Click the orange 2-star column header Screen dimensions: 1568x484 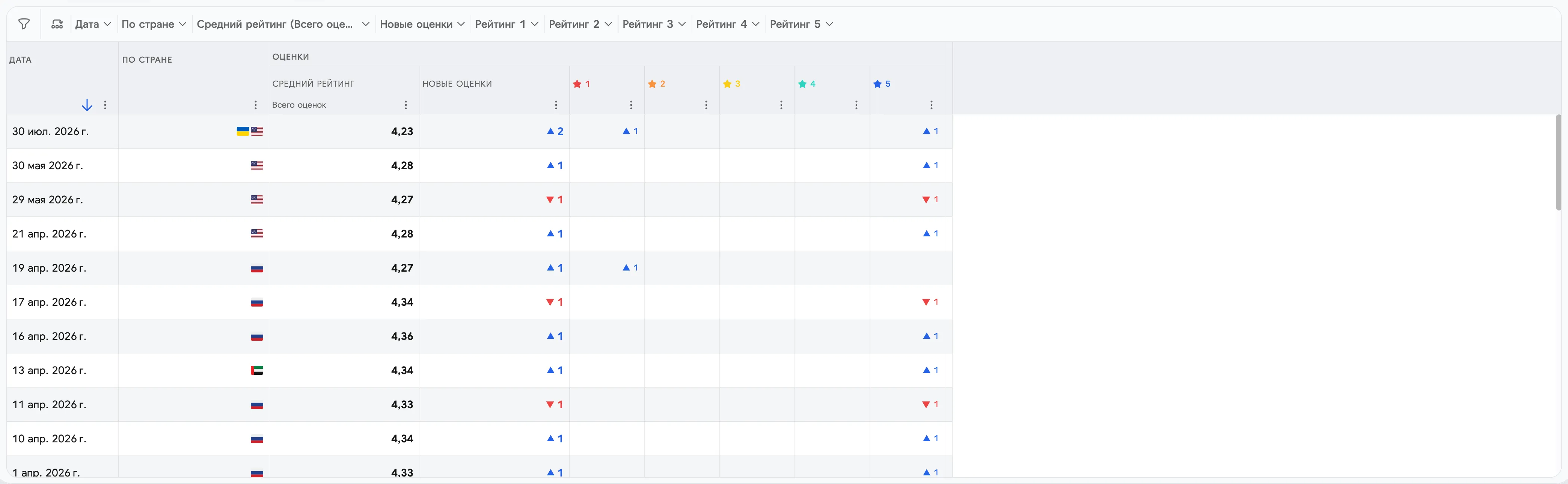coord(656,84)
